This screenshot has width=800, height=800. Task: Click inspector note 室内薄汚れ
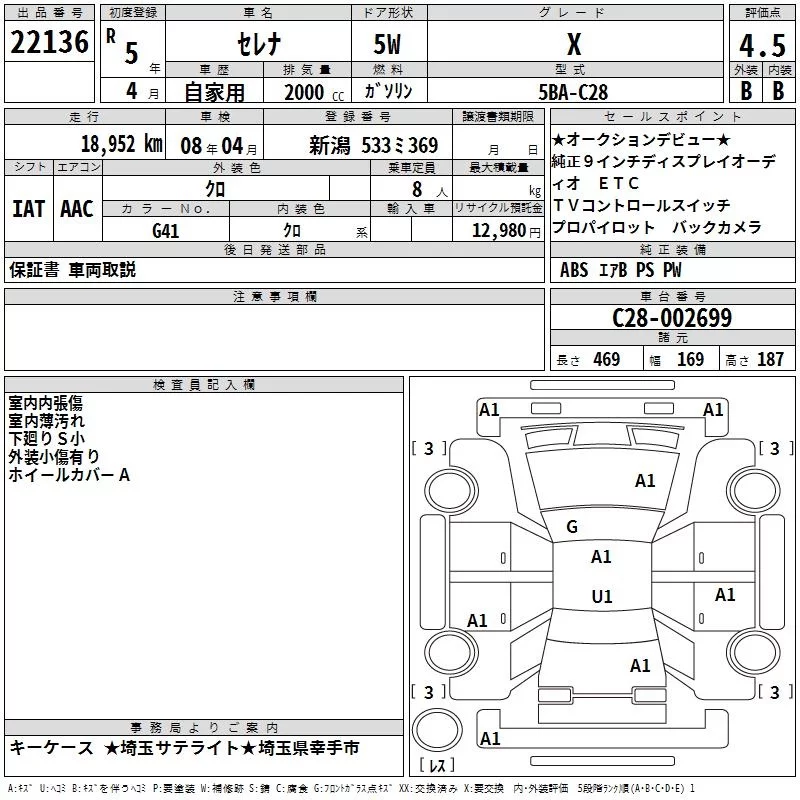point(46,421)
